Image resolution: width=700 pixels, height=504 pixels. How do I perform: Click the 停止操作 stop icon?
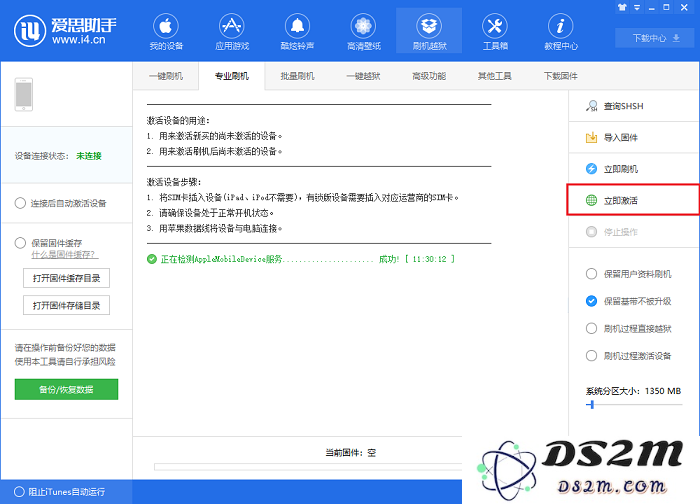point(592,232)
